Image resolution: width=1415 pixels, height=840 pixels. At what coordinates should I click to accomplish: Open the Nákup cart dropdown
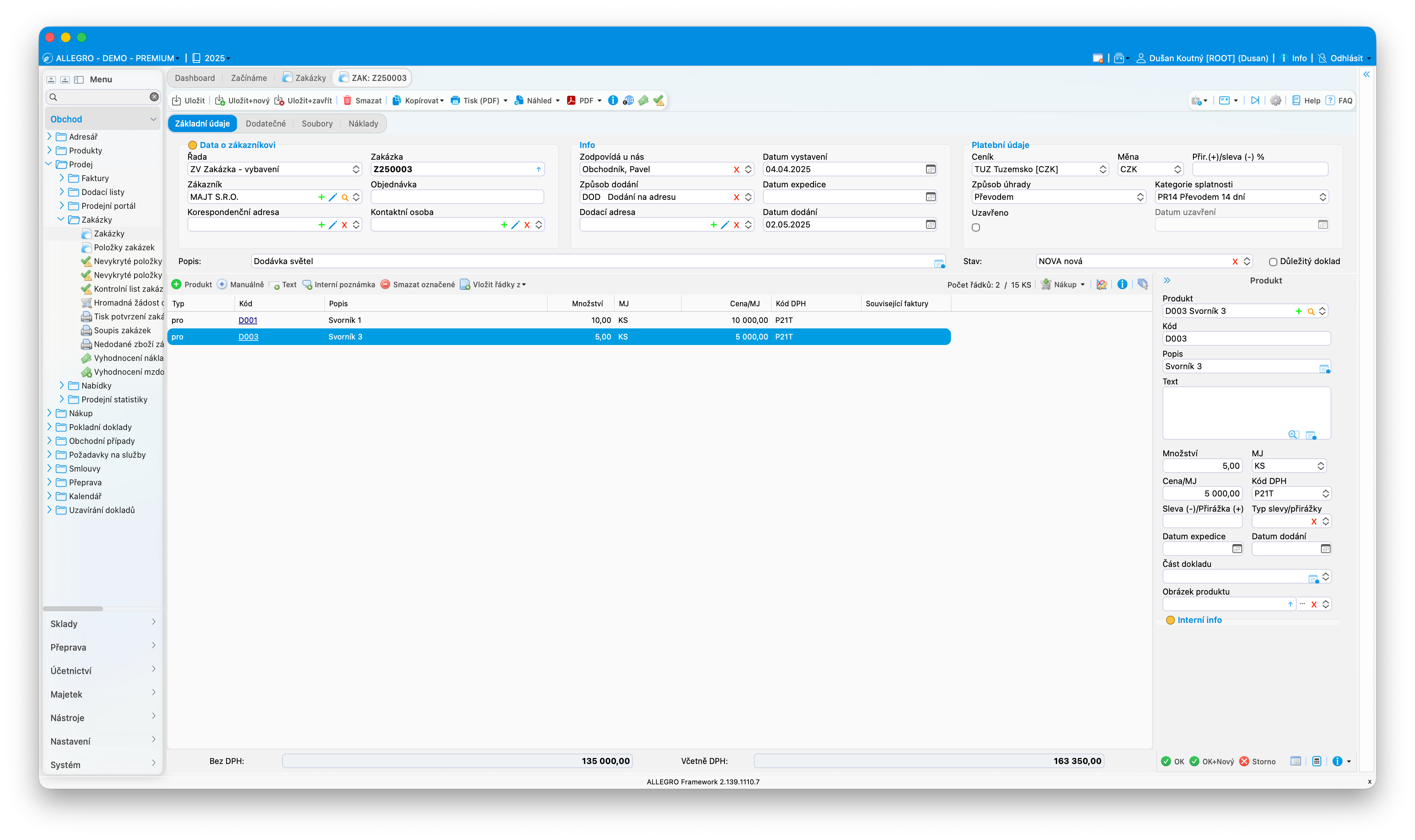coord(1063,285)
